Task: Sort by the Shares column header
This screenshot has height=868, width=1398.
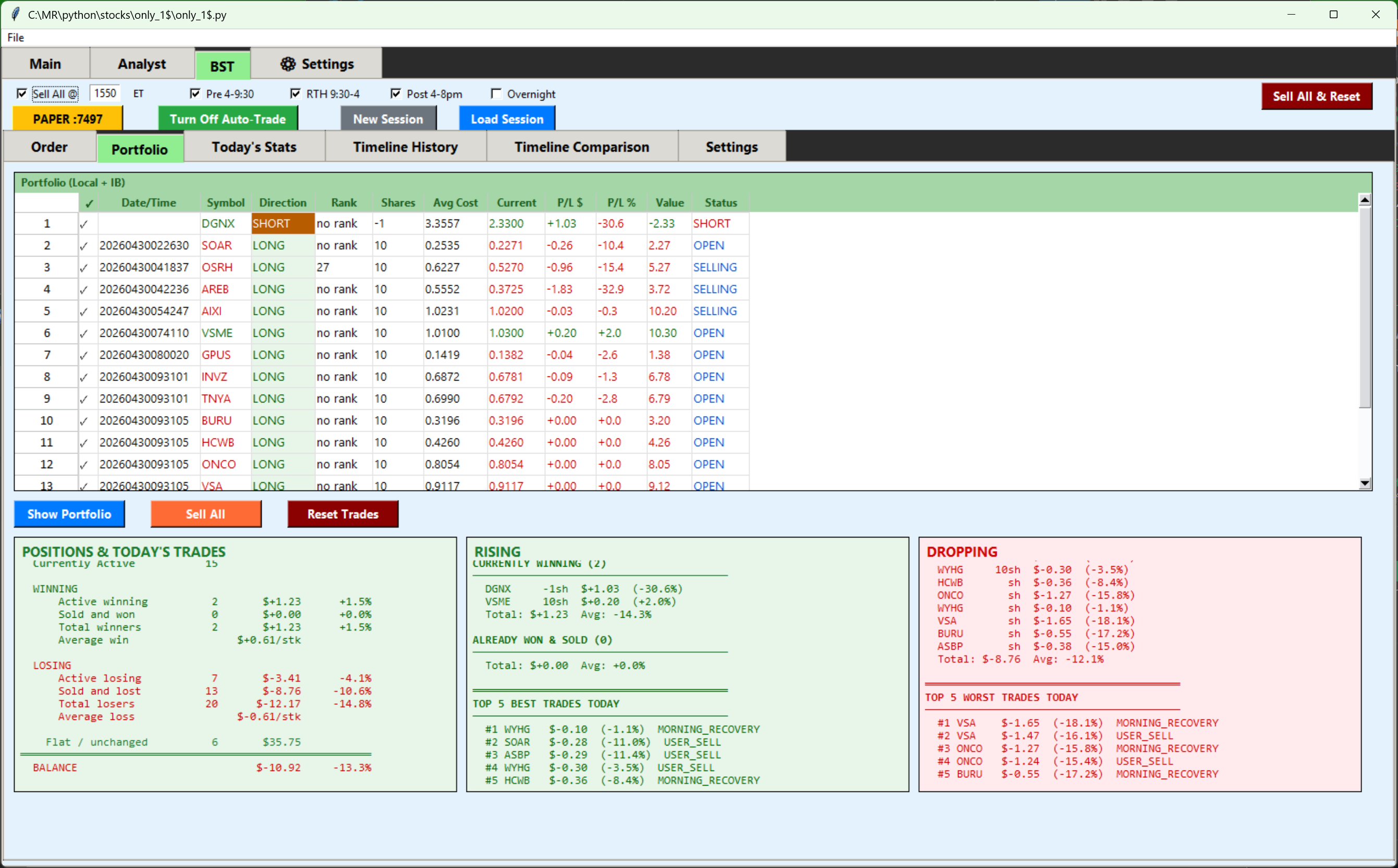Action: pos(398,203)
